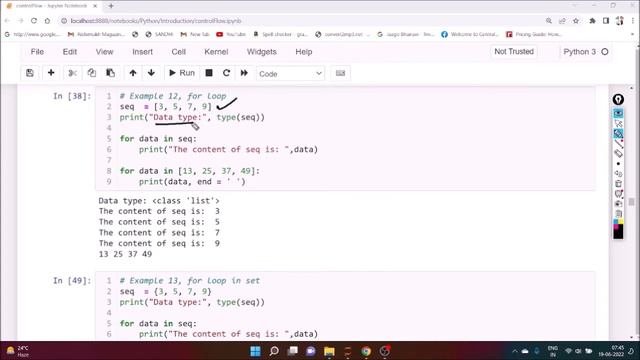640x360 pixels.
Task: Open the Help menu
Action: (304, 52)
